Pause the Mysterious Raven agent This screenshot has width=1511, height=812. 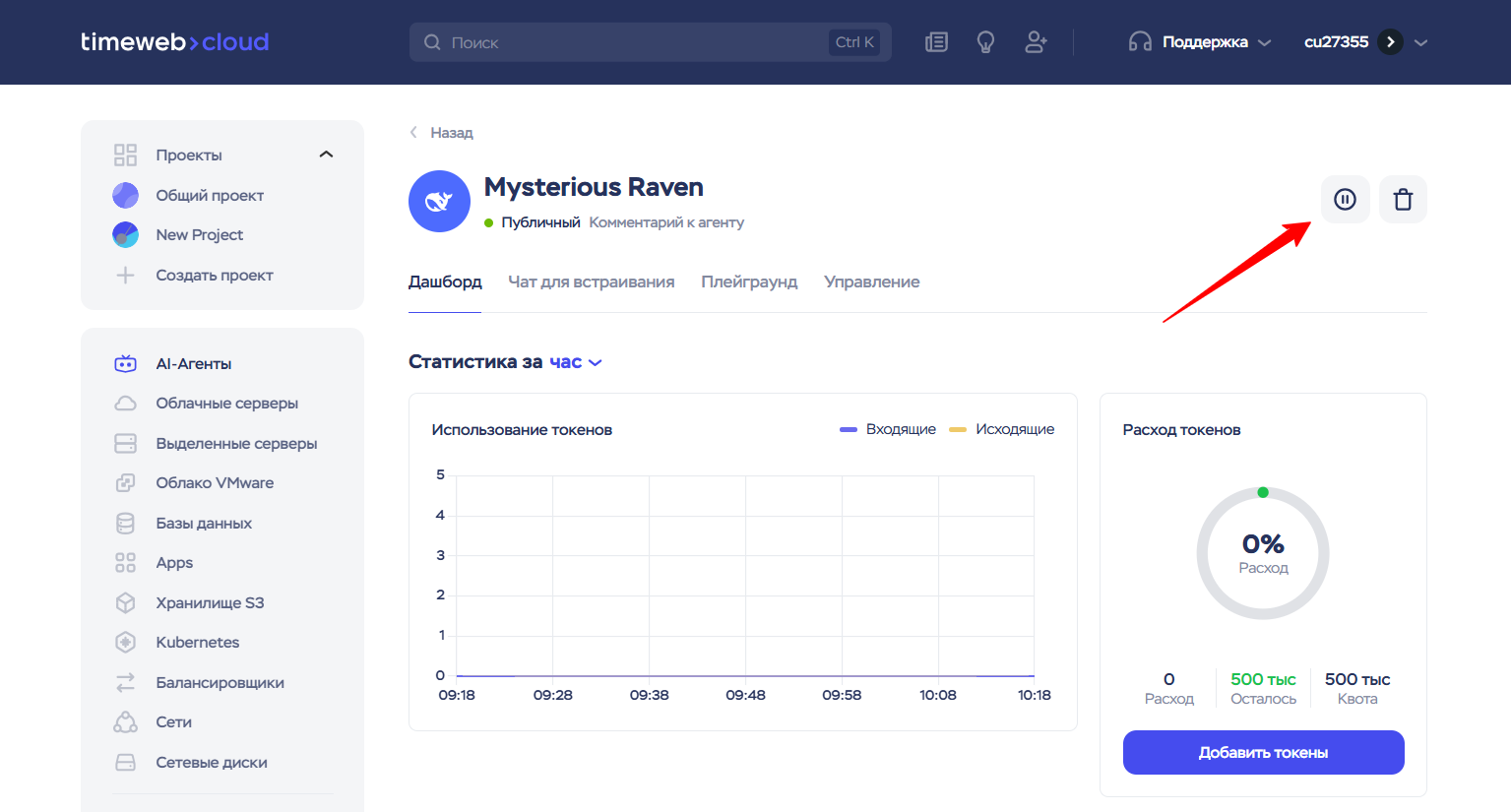click(1345, 200)
